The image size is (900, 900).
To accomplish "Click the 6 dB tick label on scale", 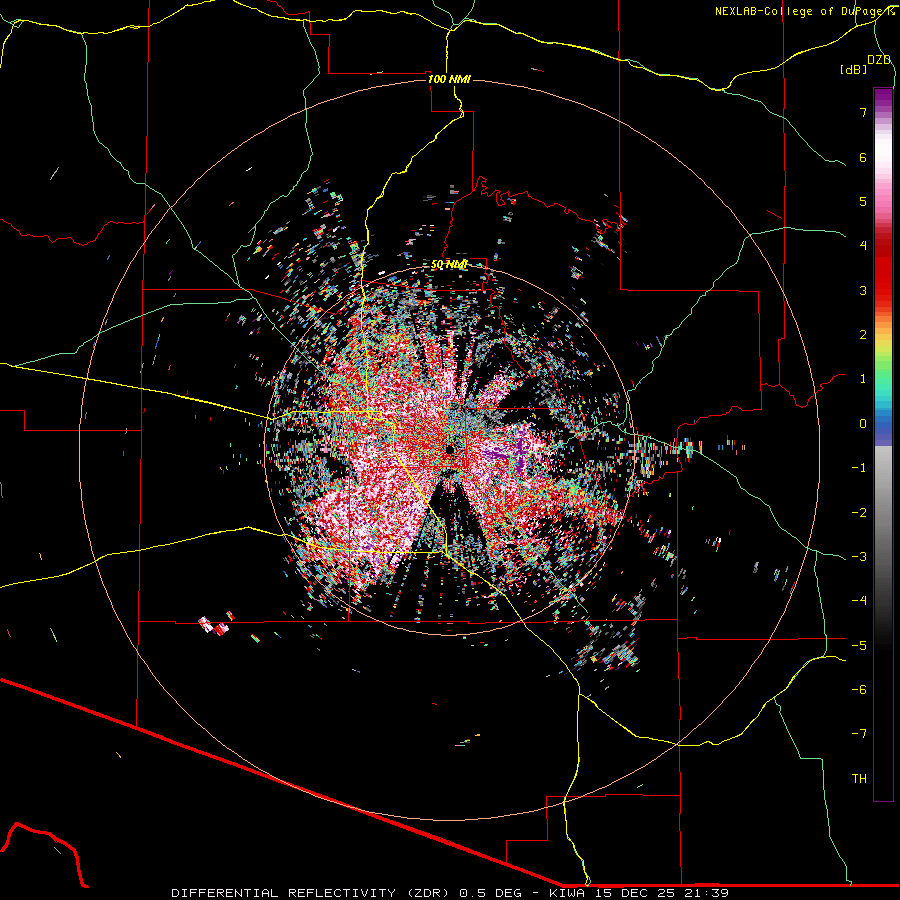I will pos(863,157).
